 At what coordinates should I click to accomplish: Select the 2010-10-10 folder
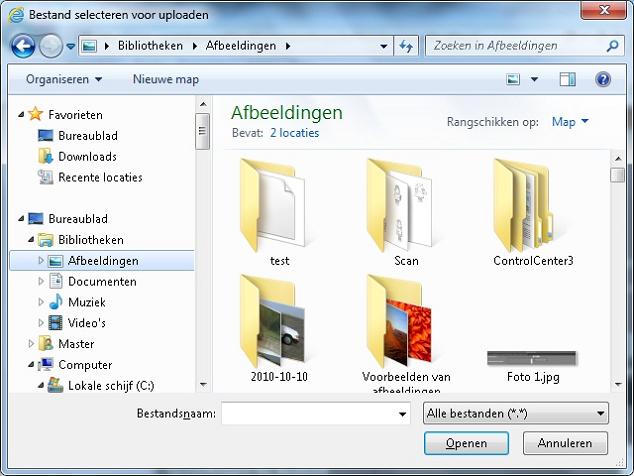[x=279, y=328]
